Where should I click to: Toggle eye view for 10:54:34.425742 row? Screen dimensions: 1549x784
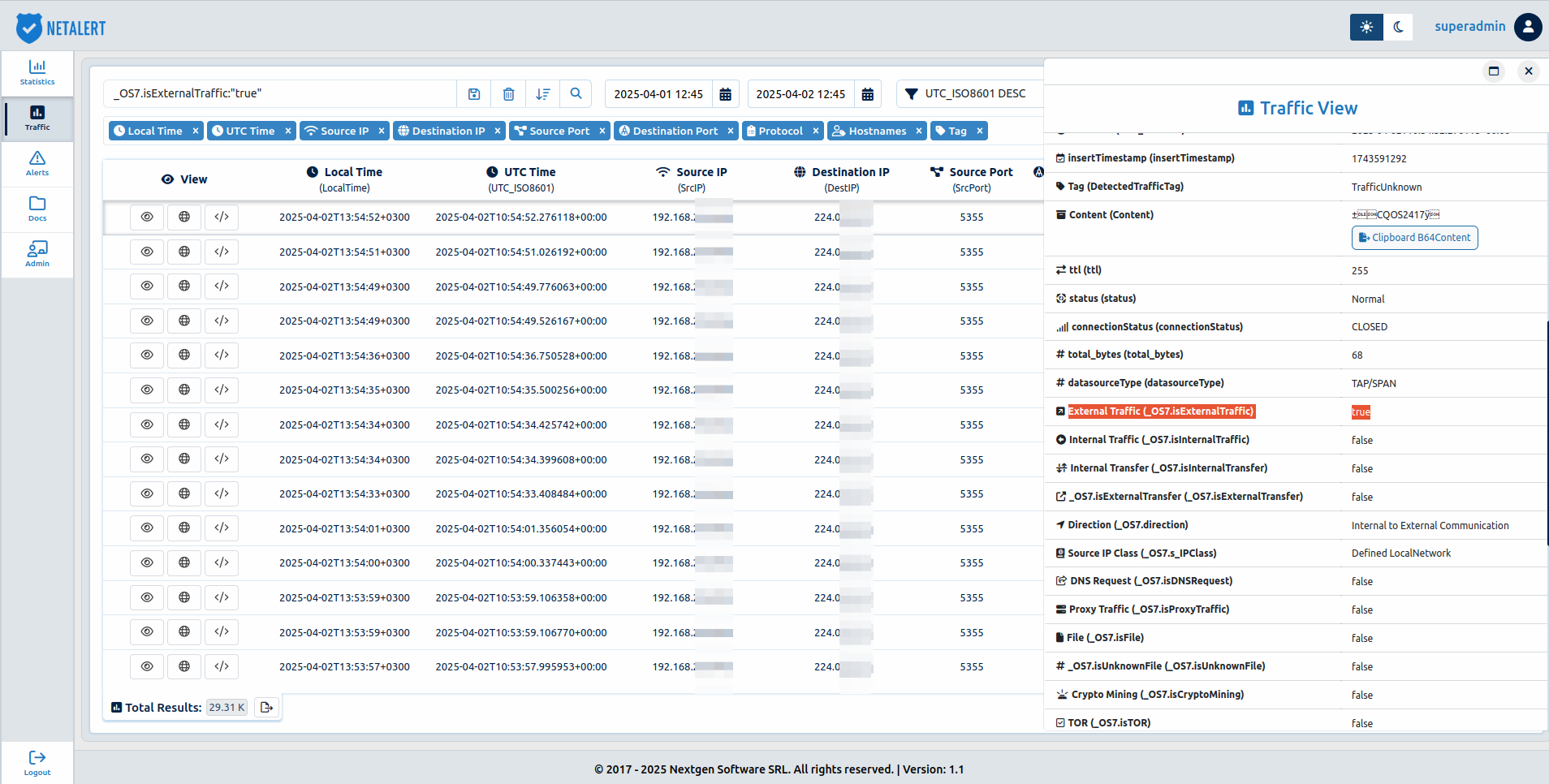click(x=147, y=424)
